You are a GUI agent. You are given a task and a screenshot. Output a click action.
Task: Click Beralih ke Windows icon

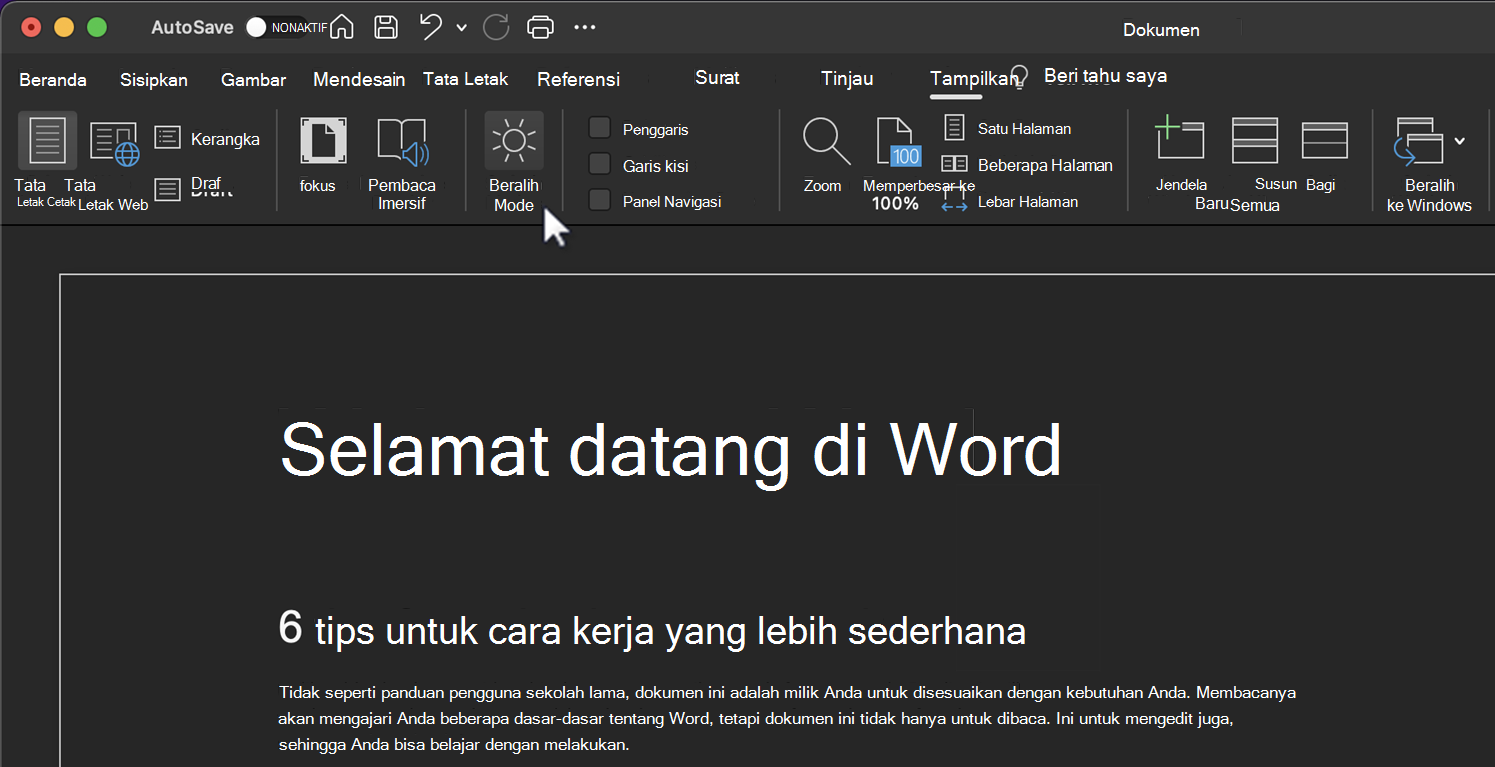(x=1418, y=141)
